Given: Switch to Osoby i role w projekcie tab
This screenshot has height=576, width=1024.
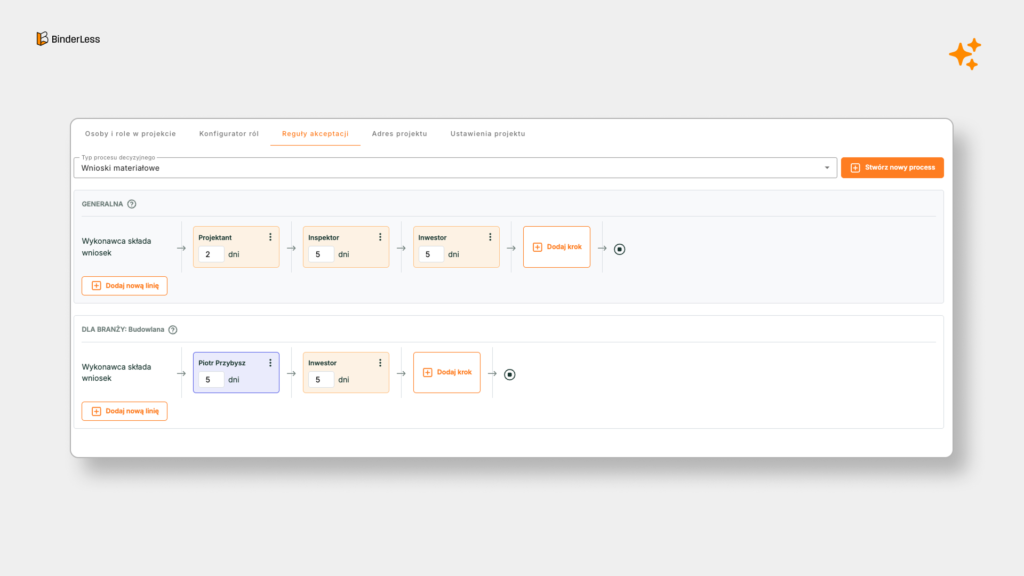Looking at the screenshot, I should click(x=130, y=133).
